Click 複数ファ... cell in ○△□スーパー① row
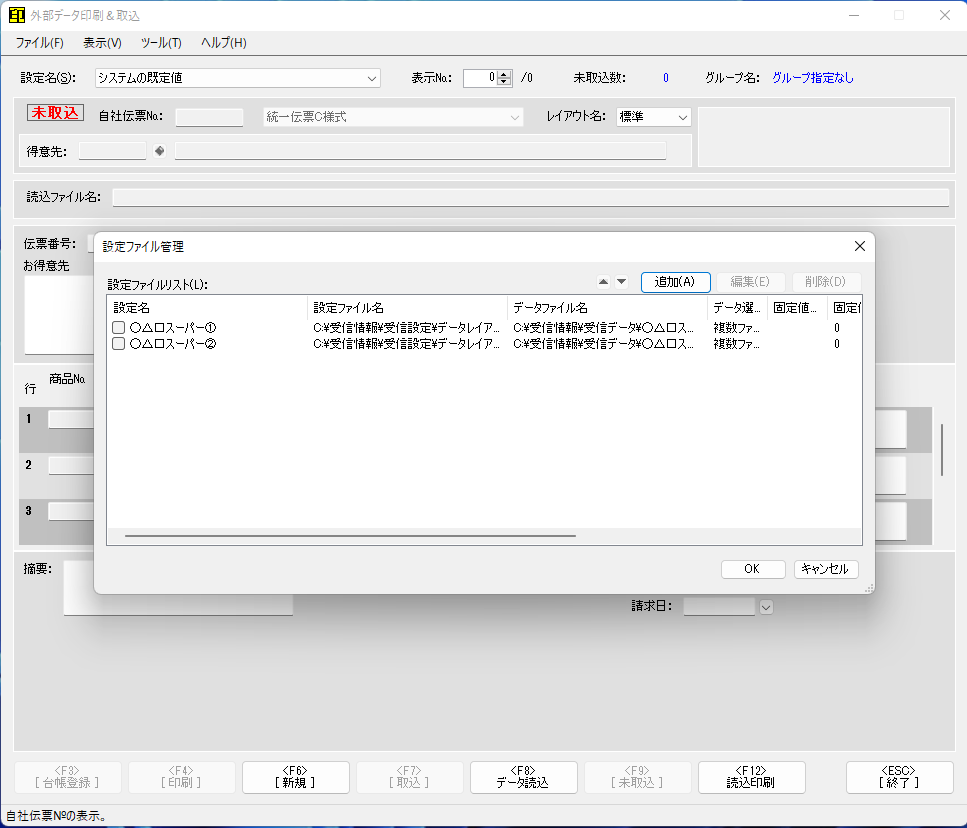This screenshot has width=967, height=828. (x=736, y=327)
